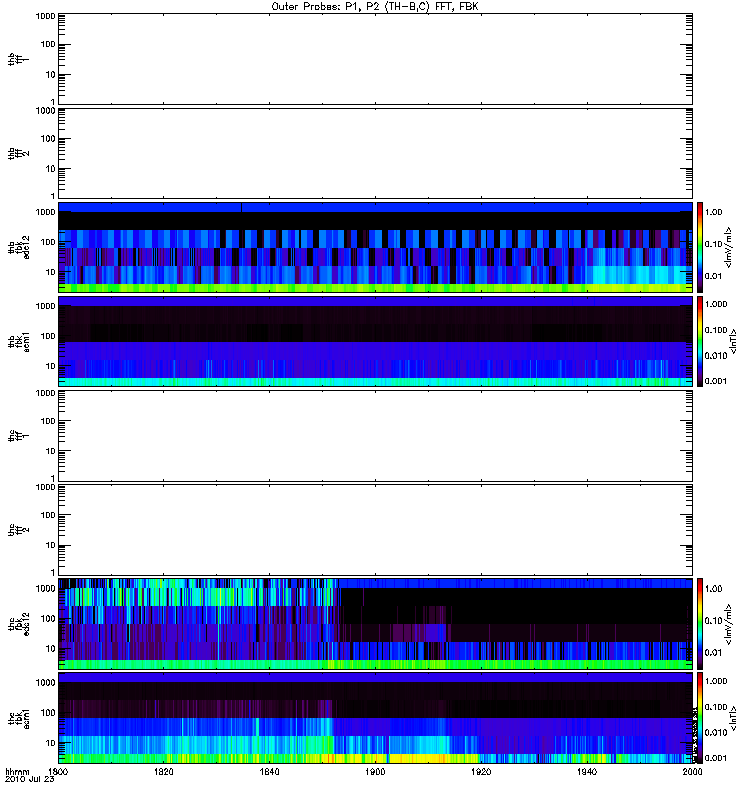
Task: Click the "10" tick of the thc fbk scm1 panel
Action: [x=51, y=743]
